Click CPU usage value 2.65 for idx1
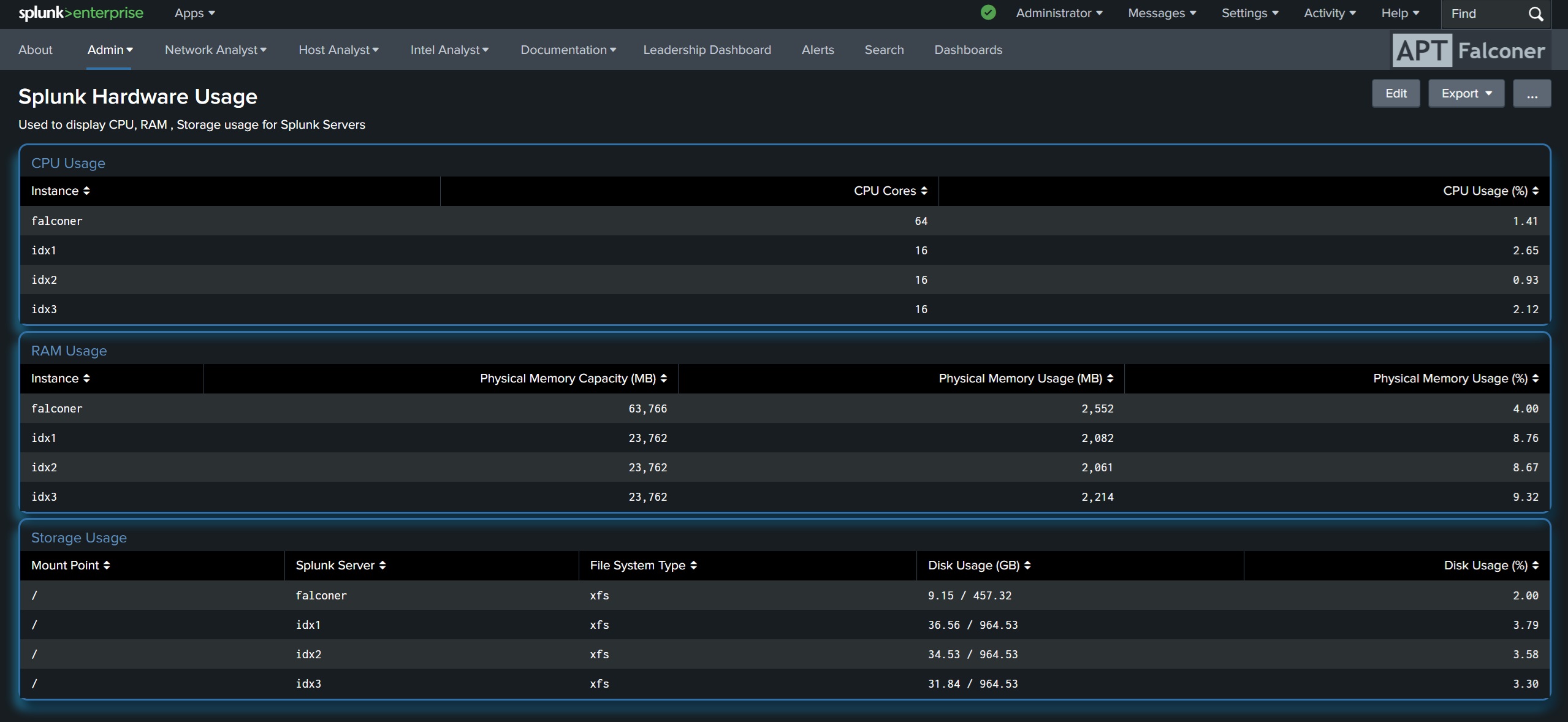 pyautogui.click(x=1525, y=251)
